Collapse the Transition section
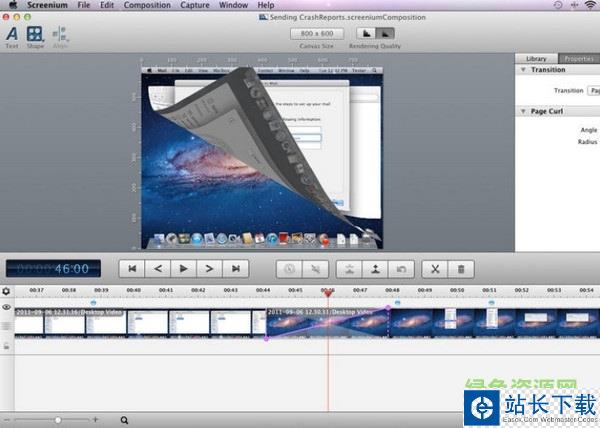This screenshot has width=600, height=428. [522, 70]
